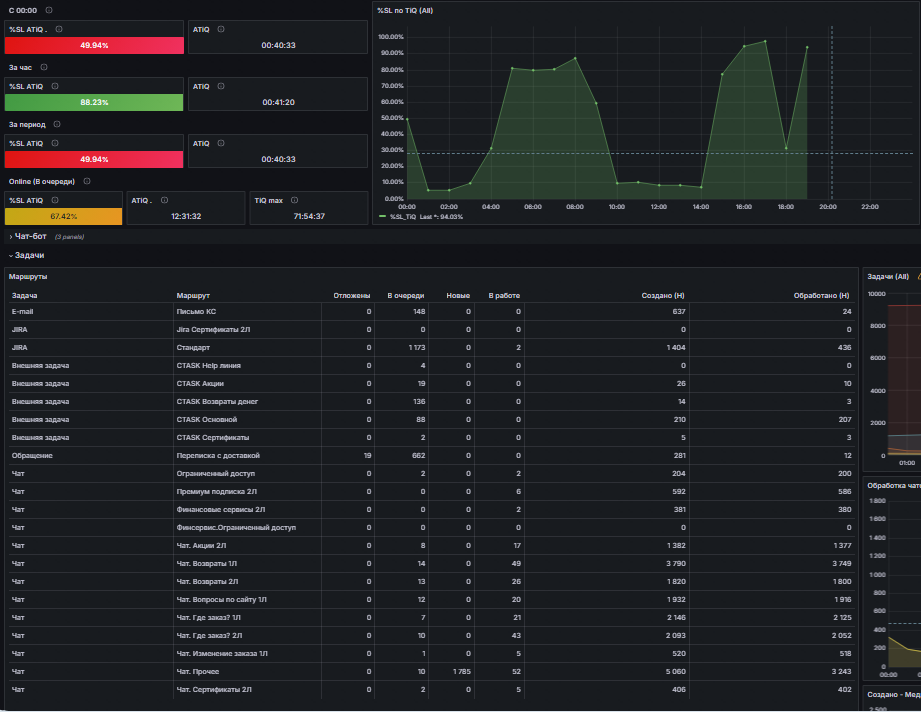The width and height of the screenshot is (921, 712).
Task: Open the "%SL по TIQ (All)" panel title menu
Action: point(405,11)
